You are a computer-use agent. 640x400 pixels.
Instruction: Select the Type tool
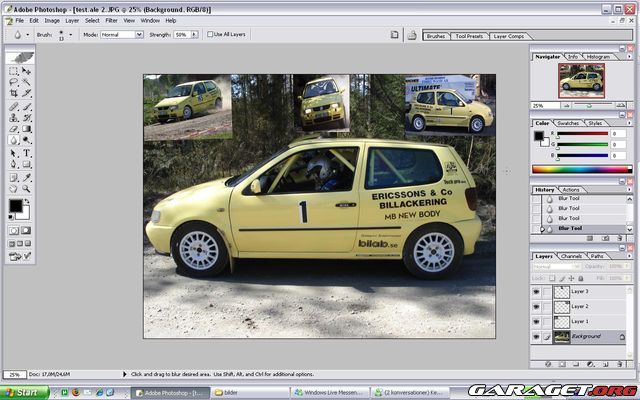pos(27,153)
